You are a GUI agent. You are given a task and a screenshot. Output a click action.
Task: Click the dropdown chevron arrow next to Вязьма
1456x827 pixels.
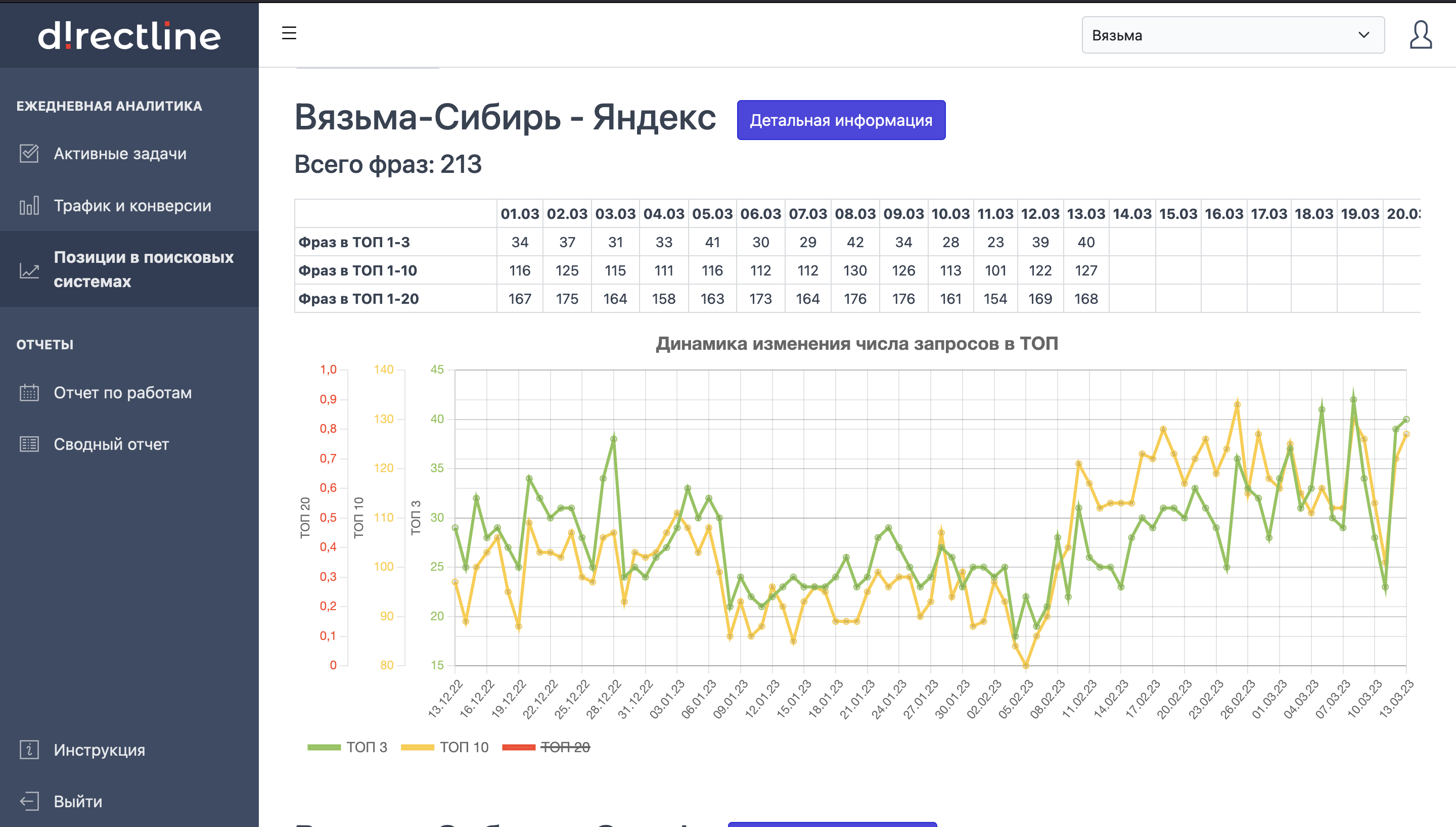1363,35
